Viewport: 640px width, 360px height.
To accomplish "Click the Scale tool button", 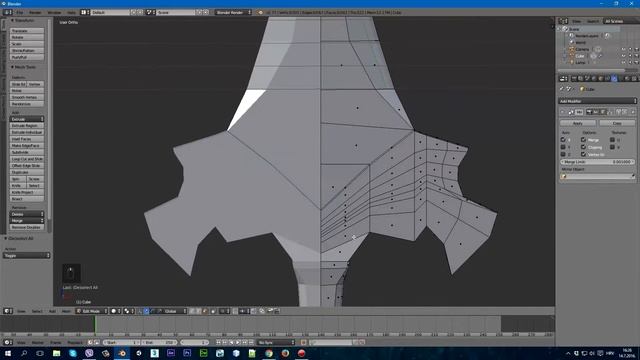I will tap(27, 44).
